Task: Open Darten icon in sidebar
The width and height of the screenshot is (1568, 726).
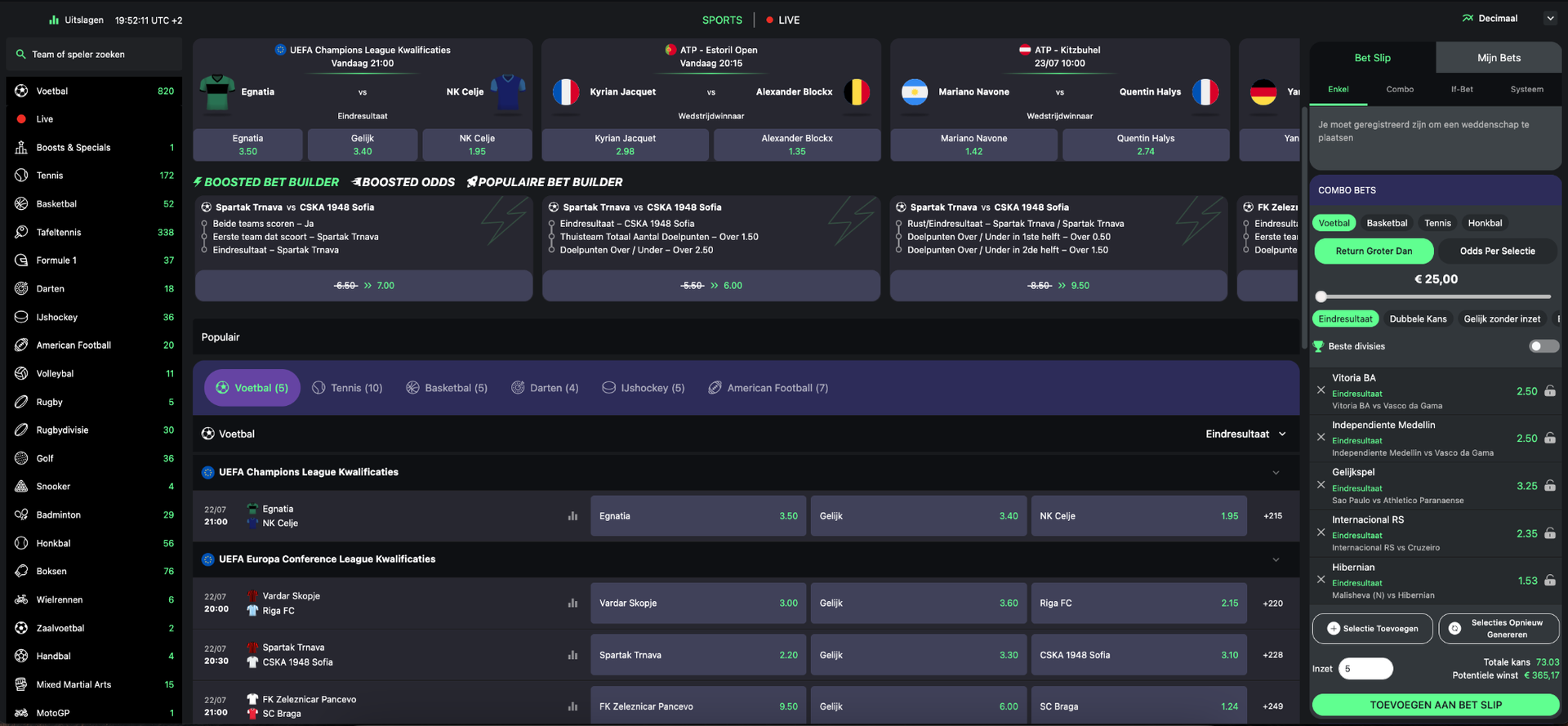Action: [21, 288]
